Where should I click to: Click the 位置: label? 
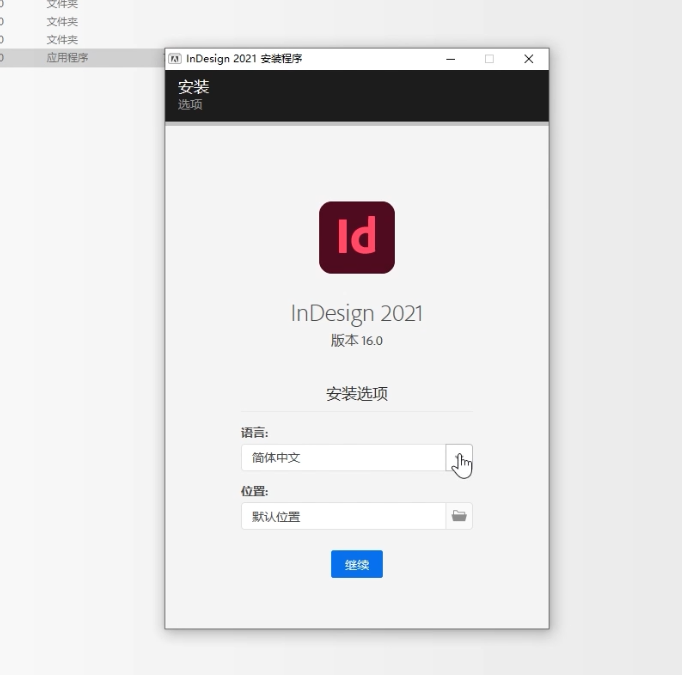254,491
